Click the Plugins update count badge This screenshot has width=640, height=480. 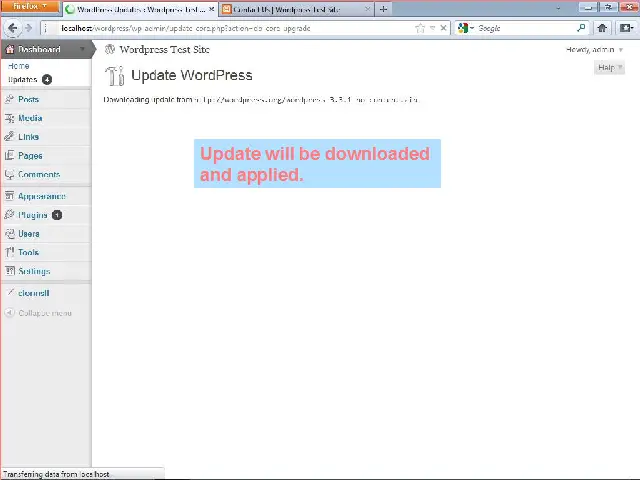coord(57,215)
